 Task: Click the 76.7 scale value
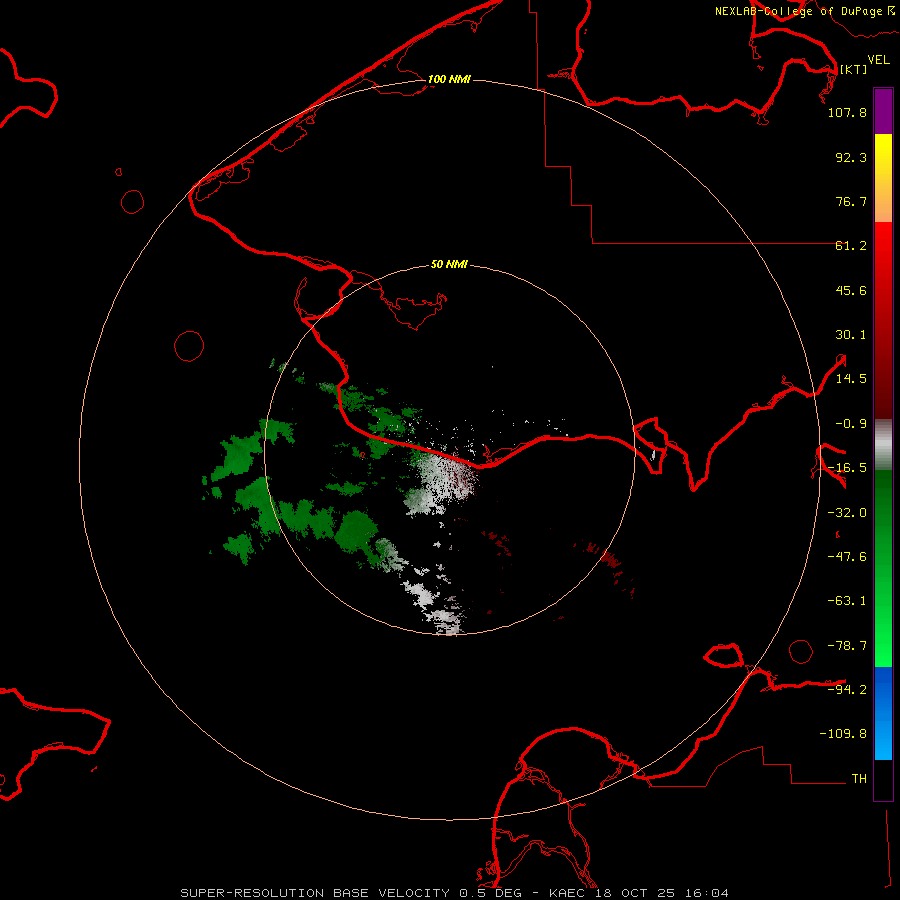click(851, 201)
